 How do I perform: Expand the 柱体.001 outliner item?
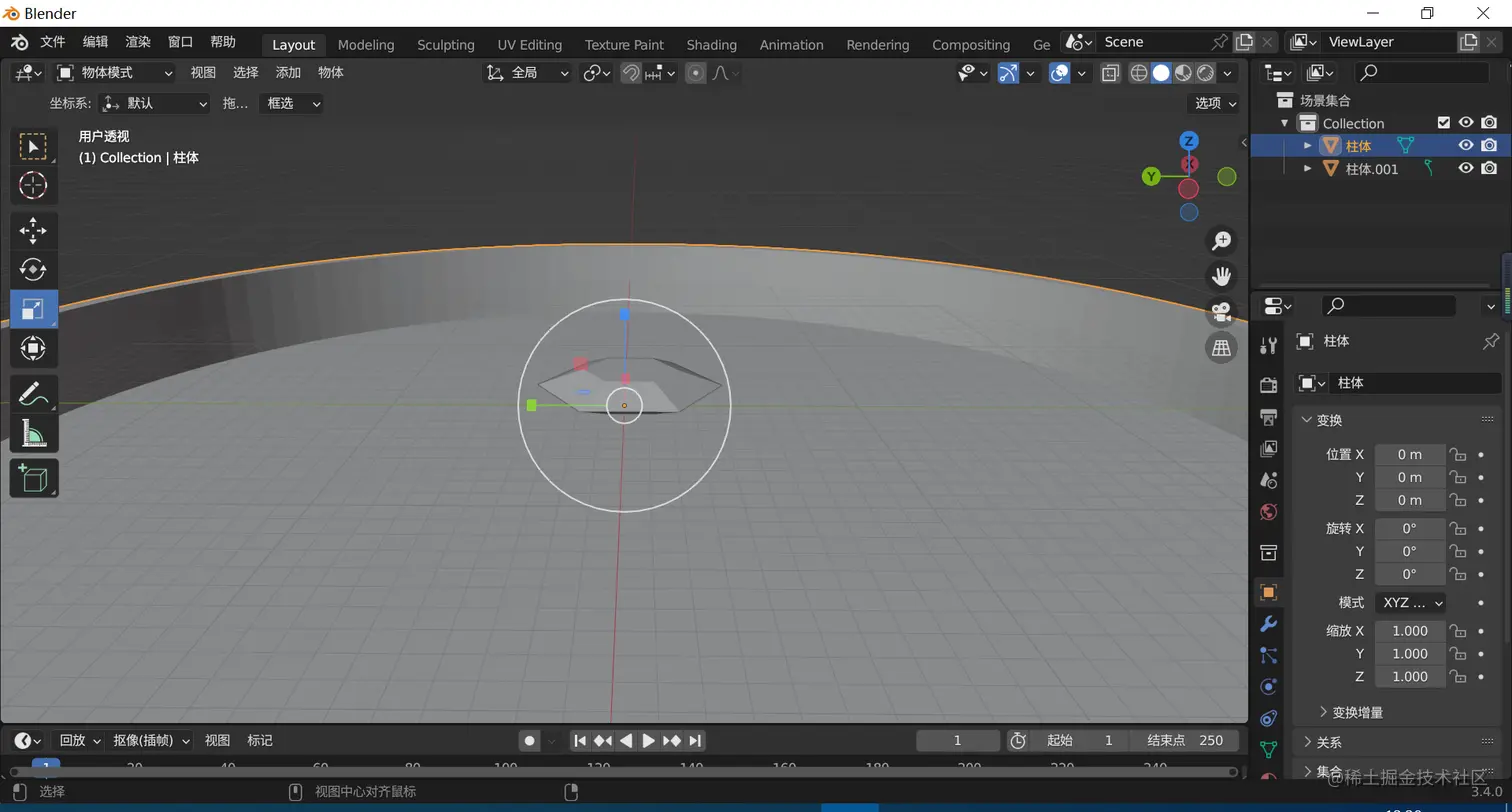[x=1307, y=168]
